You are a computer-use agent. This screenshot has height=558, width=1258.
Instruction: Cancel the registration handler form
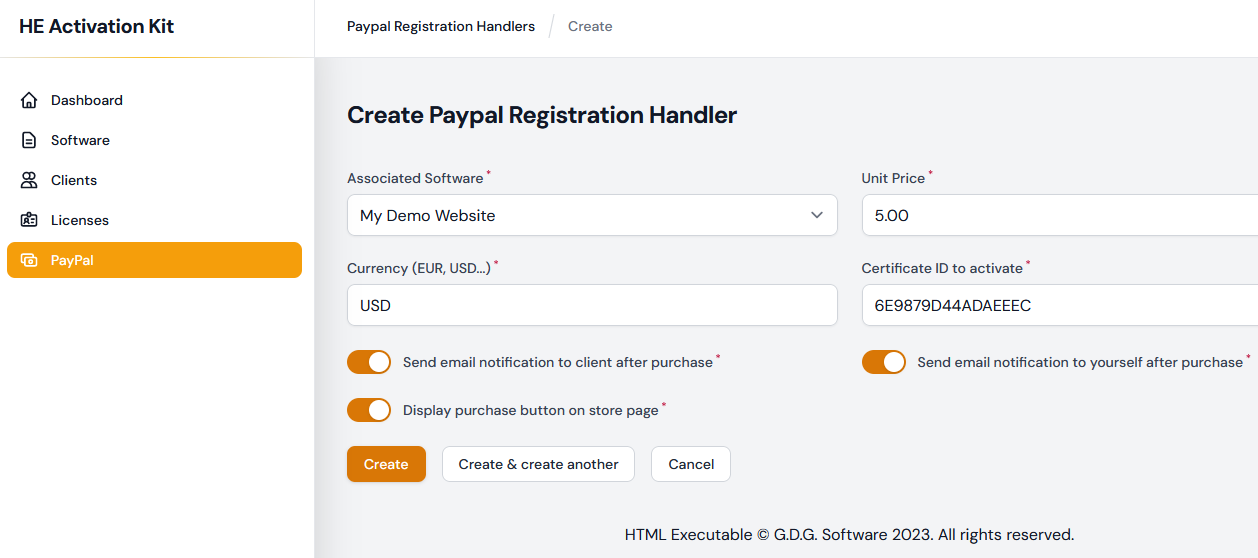tap(691, 464)
